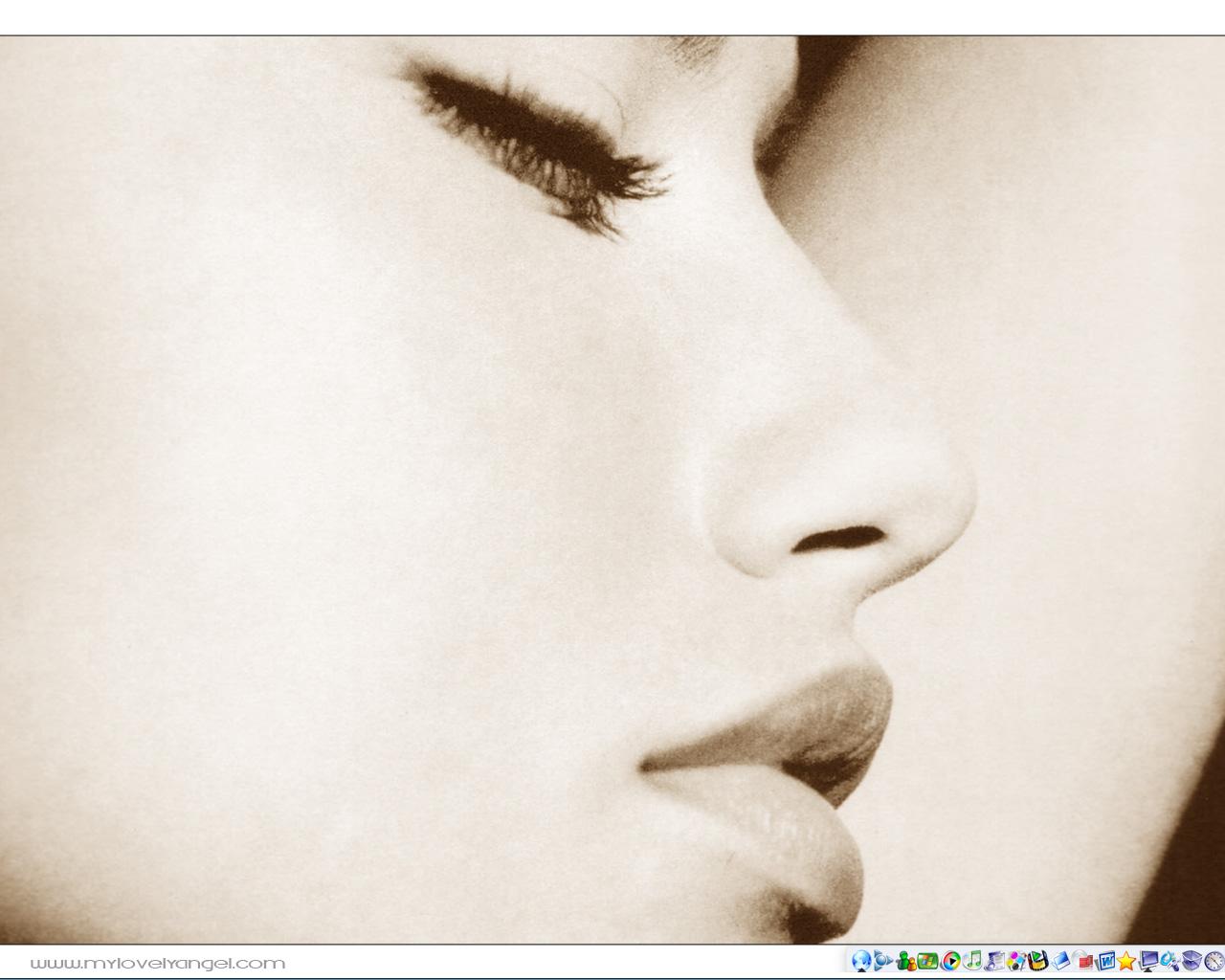Click the clock icon in dock
Viewport: 1225px width, 980px height.
click(1214, 961)
